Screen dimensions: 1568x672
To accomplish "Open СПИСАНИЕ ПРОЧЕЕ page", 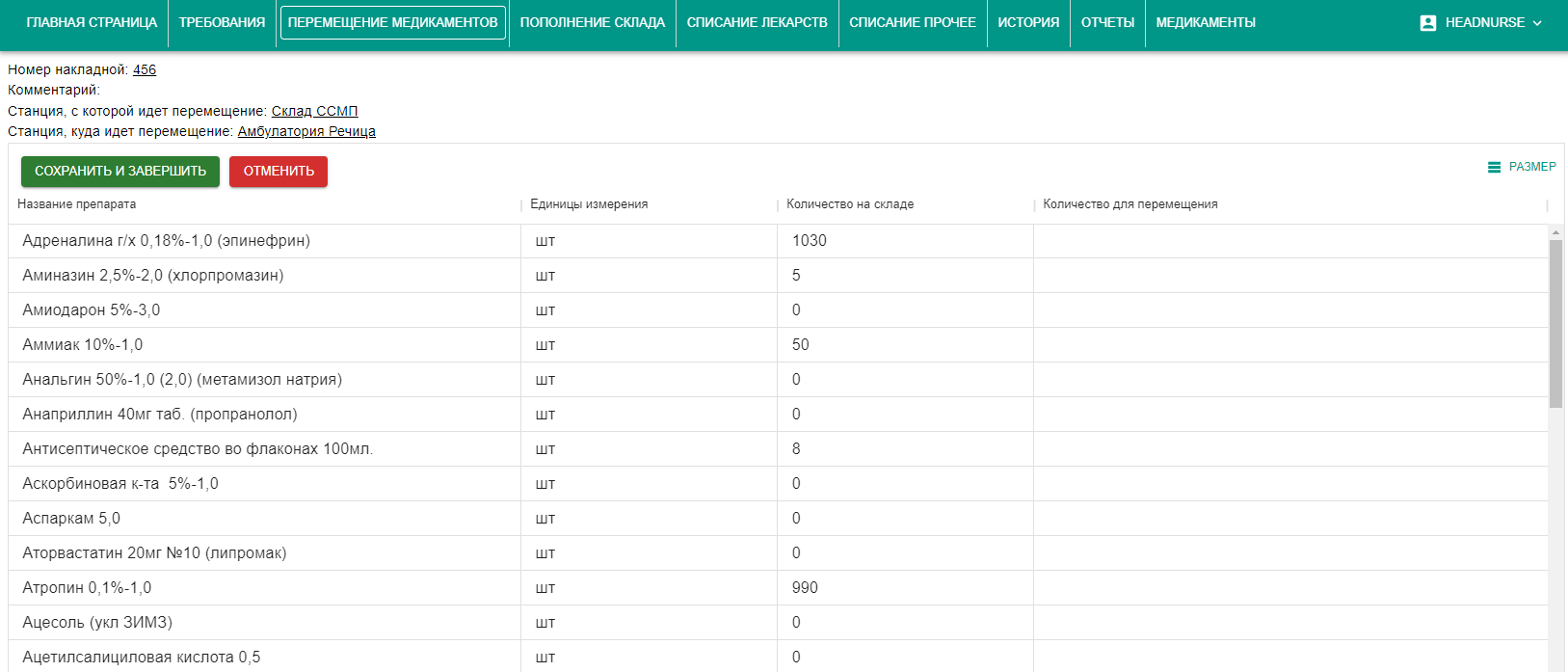I will (x=913, y=22).
